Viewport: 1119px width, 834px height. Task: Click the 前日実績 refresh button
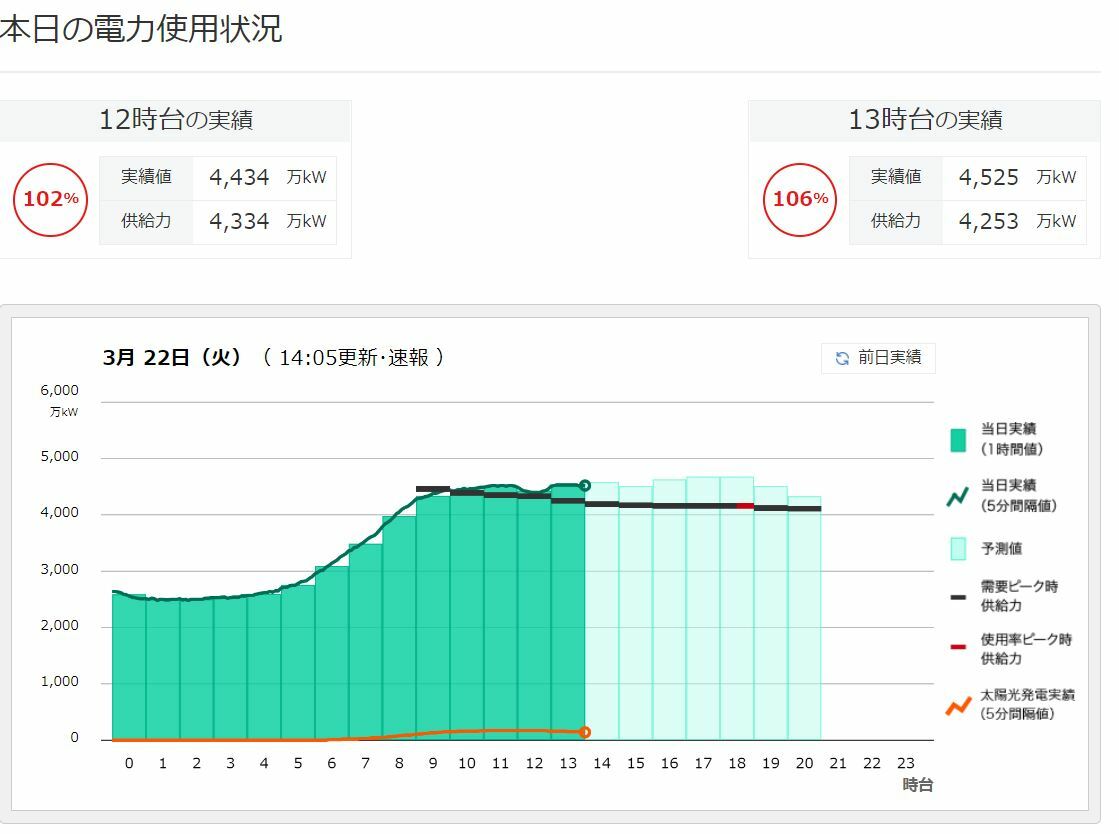(x=878, y=358)
